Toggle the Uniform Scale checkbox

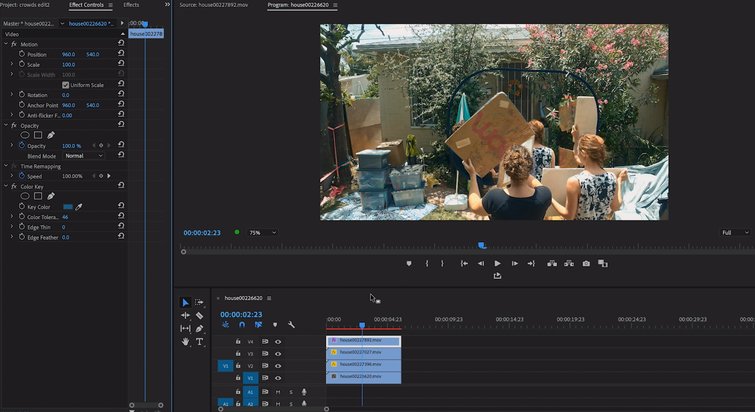coord(66,85)
